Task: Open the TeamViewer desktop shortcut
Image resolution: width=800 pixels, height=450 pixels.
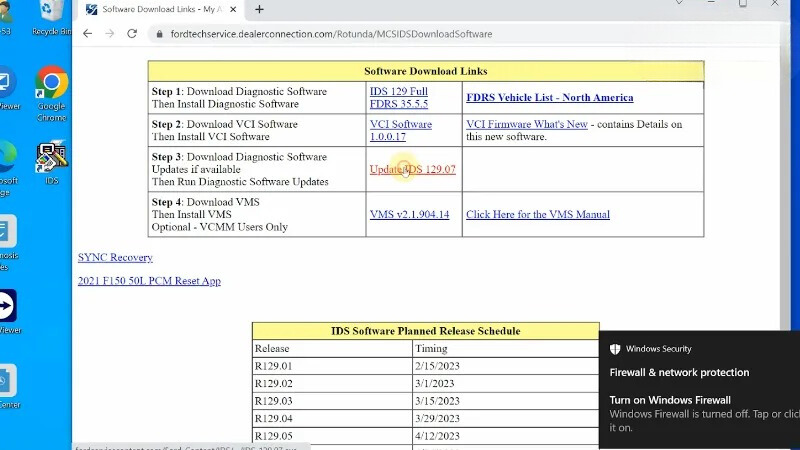Action: point(9,311)
